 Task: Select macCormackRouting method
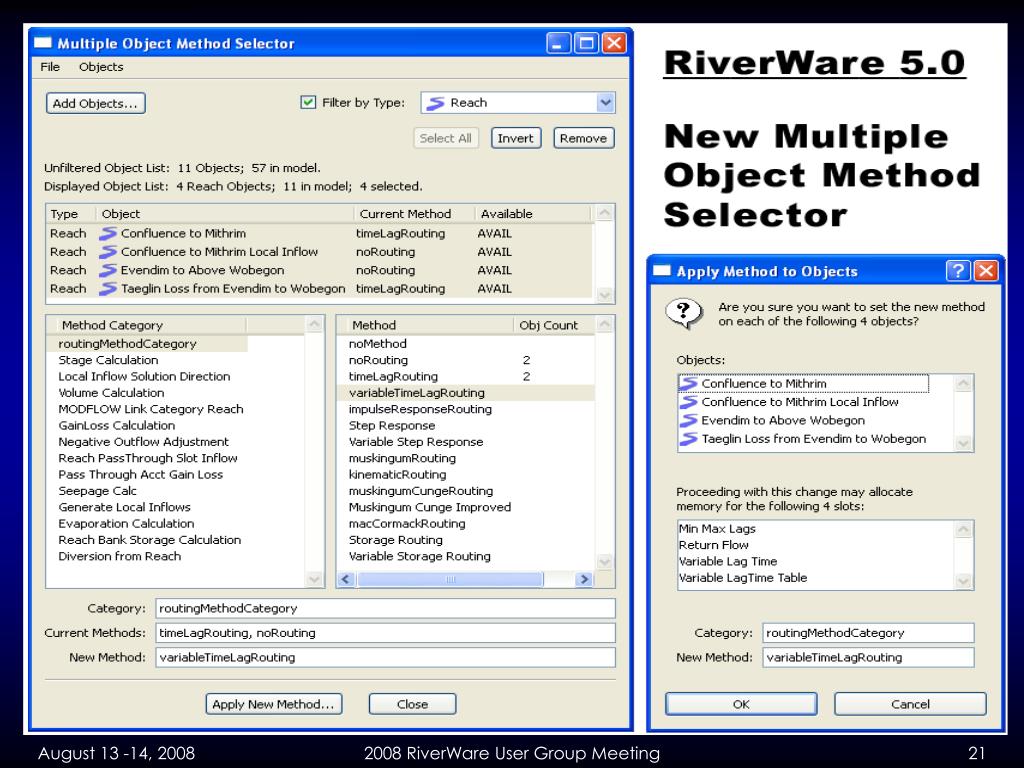[x=407, y=523]
